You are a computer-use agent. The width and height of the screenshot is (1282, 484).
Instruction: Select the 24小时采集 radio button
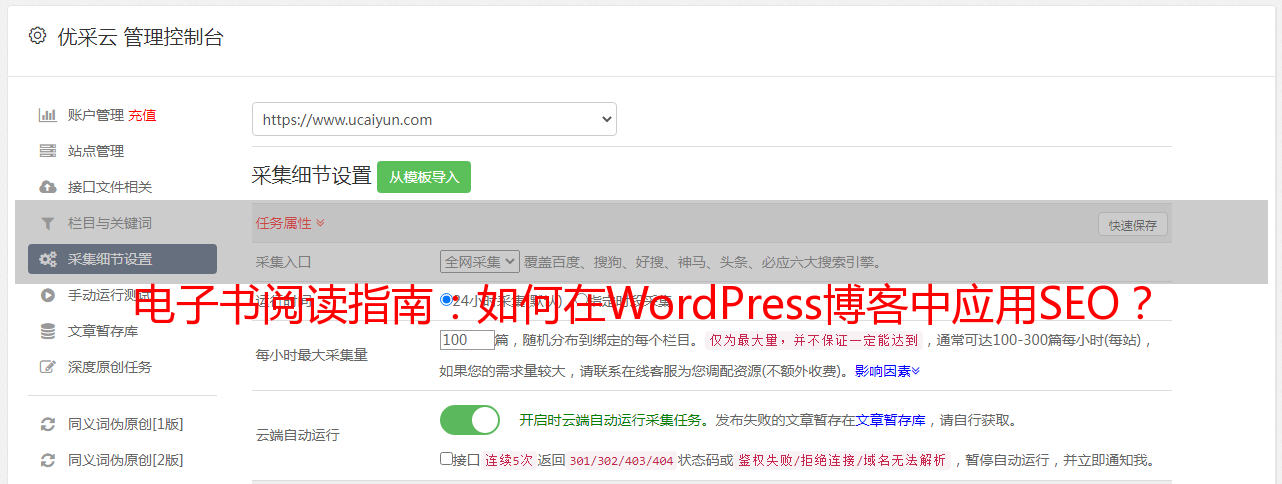447,298
